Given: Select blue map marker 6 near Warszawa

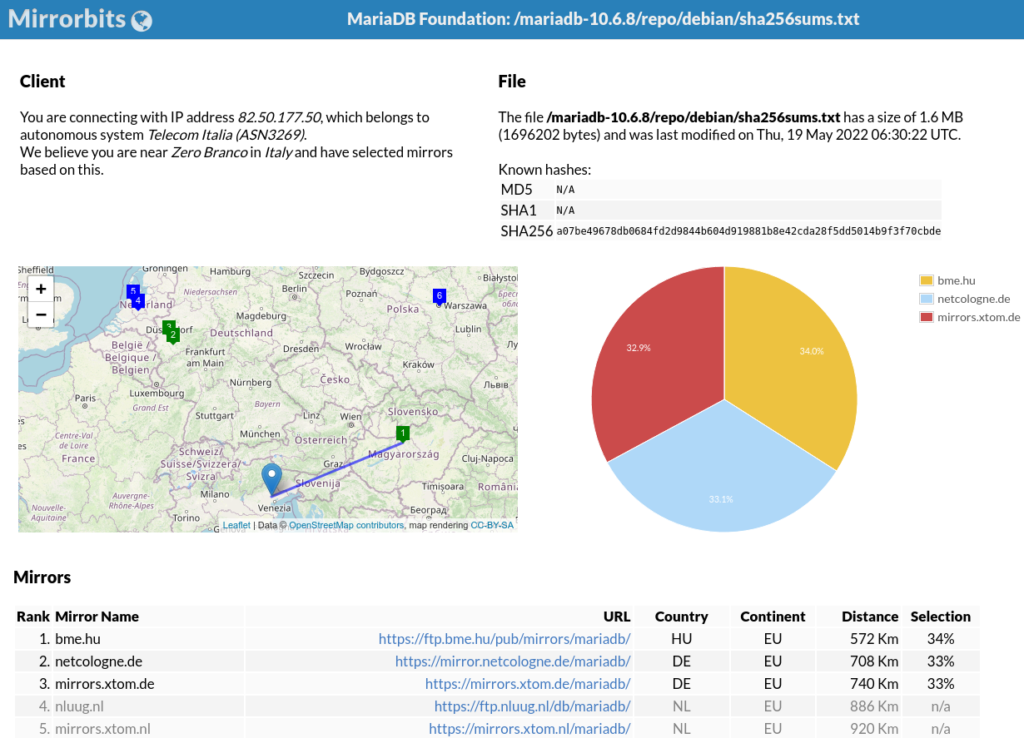Looking at the screenshot, I should [440, 297].
